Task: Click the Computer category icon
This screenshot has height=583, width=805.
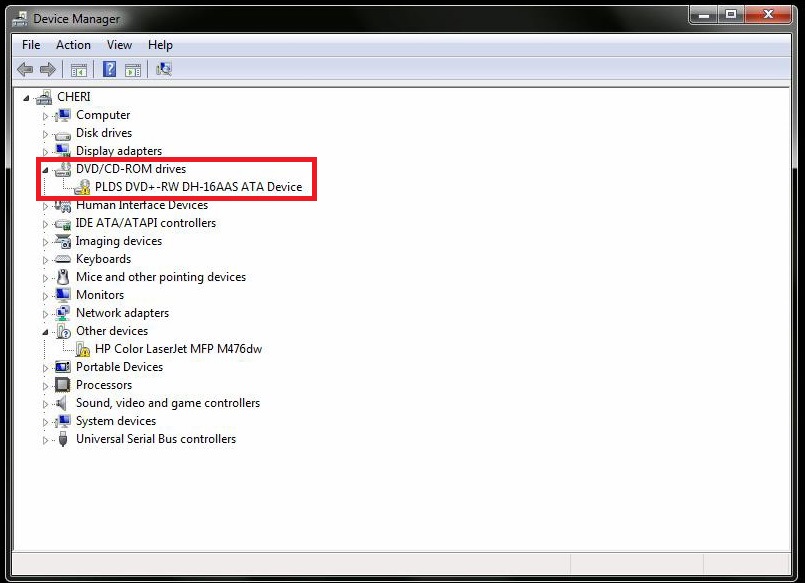Action: point(63,115)
